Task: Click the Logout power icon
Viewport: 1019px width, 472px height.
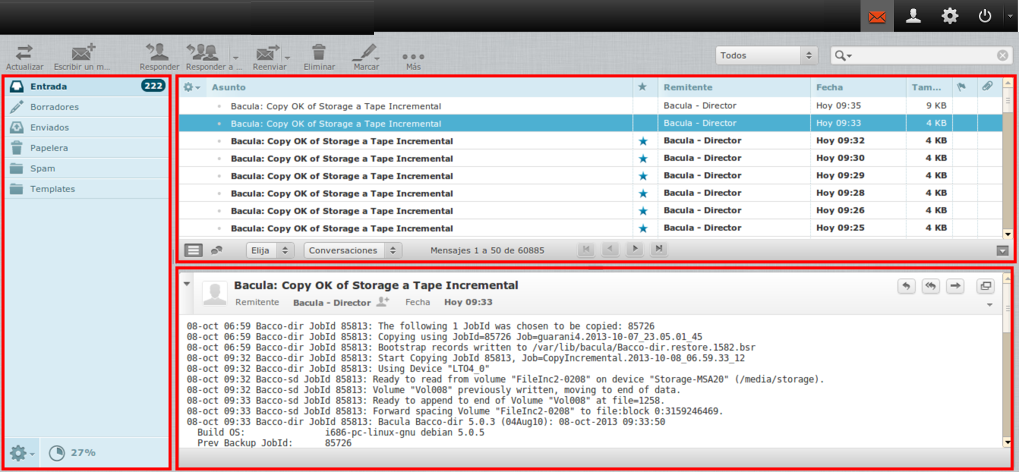Action: (x=985, y=16)
